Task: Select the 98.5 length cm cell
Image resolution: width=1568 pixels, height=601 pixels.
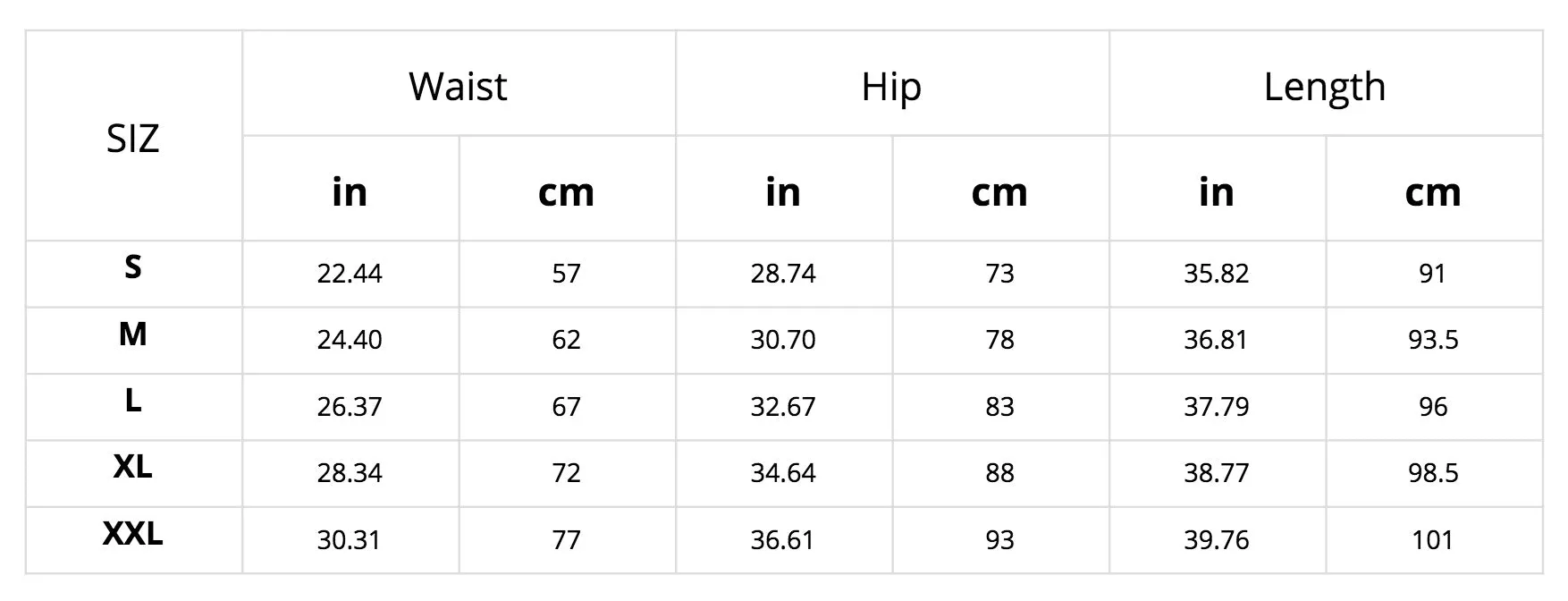Action: [1434, 473]
